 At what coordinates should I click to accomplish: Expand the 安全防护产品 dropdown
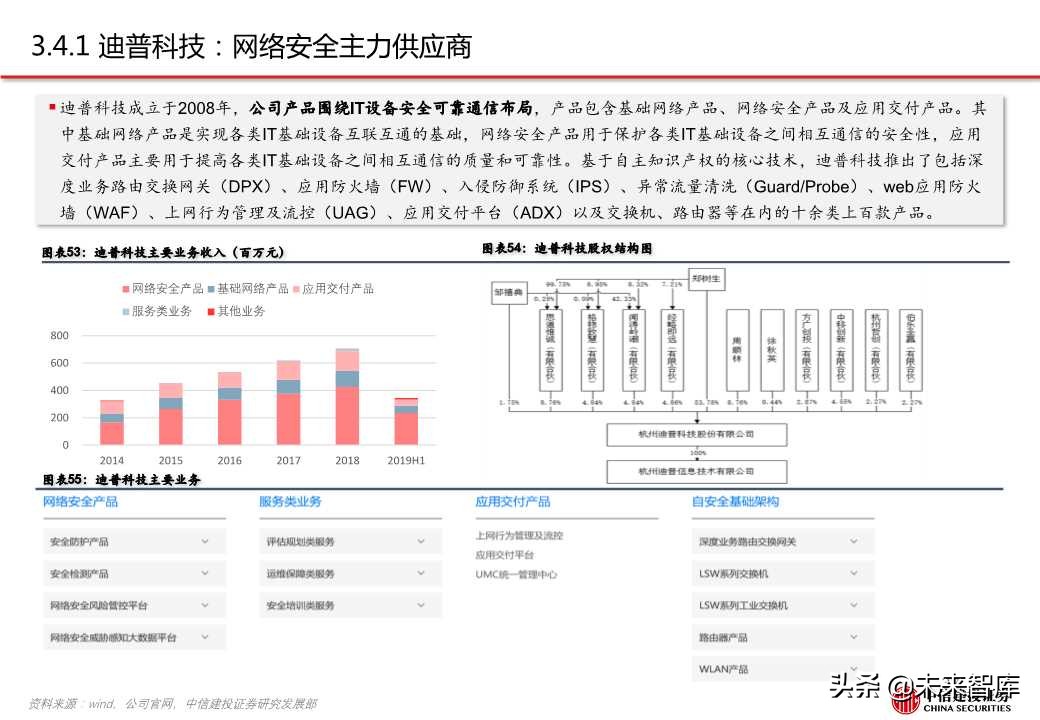pos(135,541)
